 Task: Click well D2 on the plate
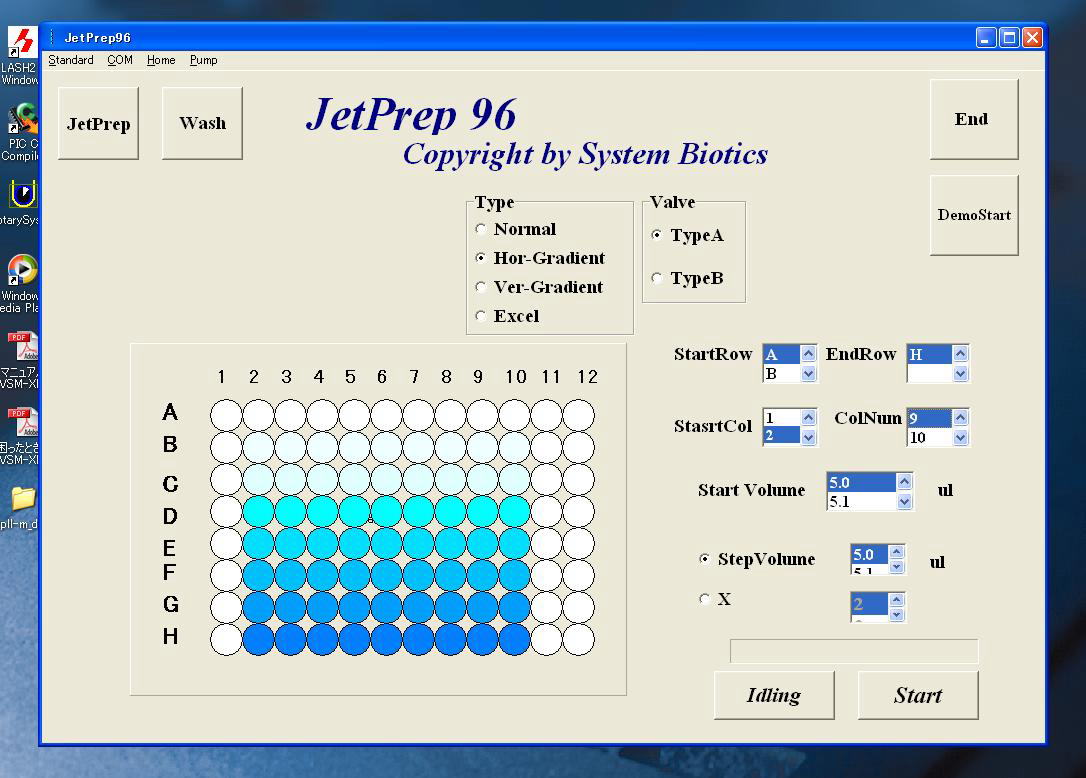click(258, 512)
